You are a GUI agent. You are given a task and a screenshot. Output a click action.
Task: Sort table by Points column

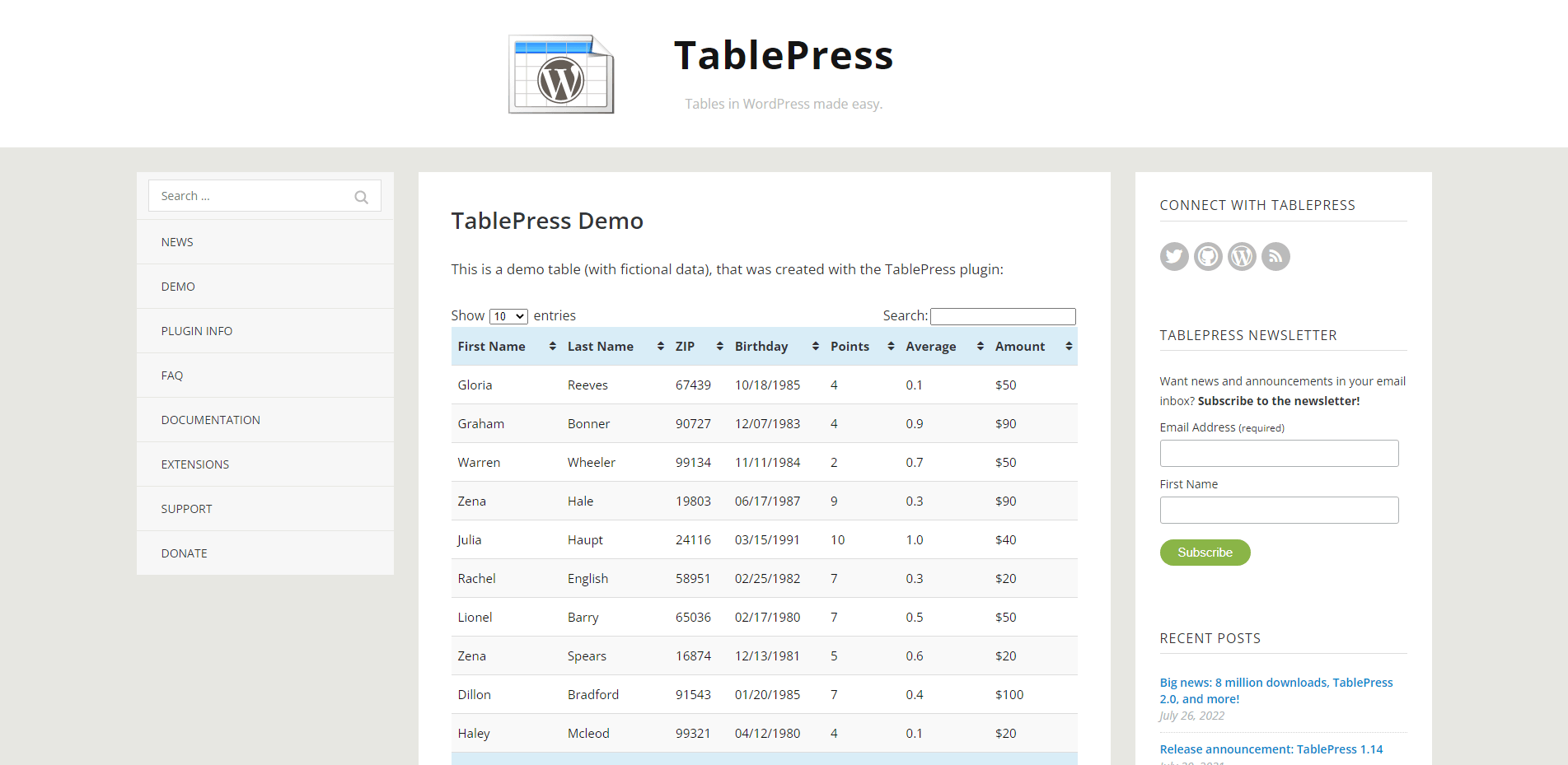(x=862, y=347)
